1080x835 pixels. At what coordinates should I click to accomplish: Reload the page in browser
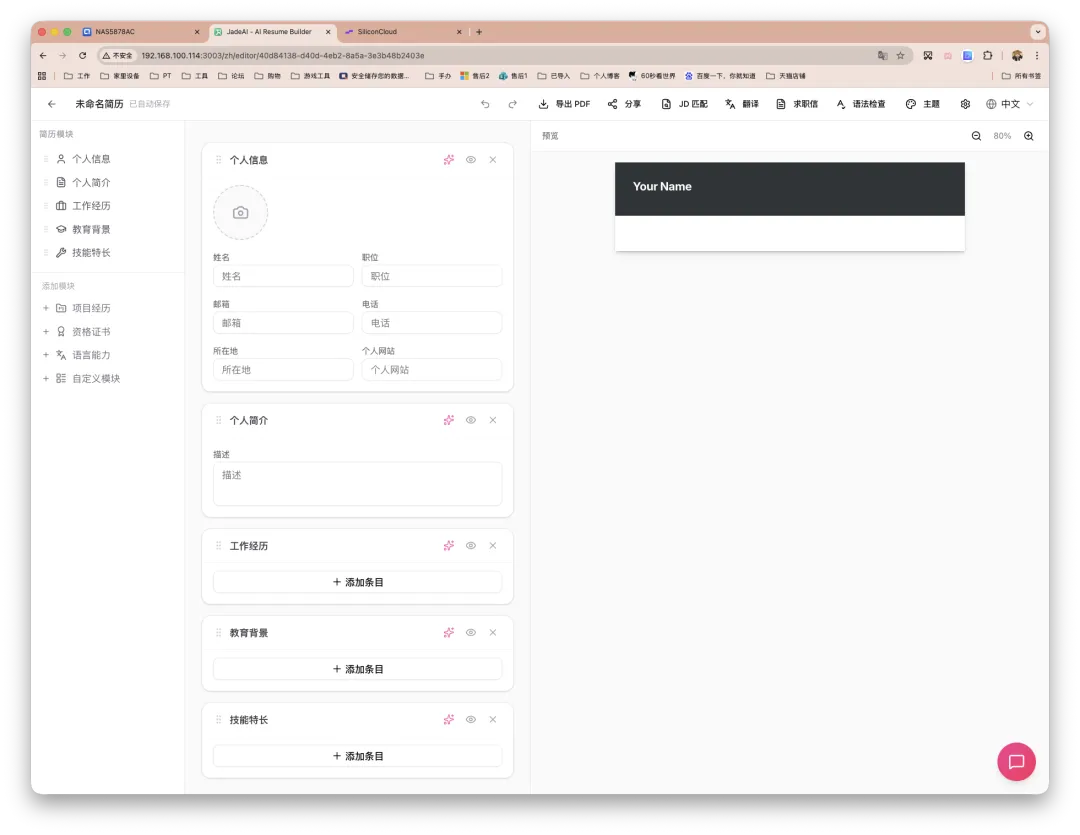pyautogui.click(x=83, y=55)
